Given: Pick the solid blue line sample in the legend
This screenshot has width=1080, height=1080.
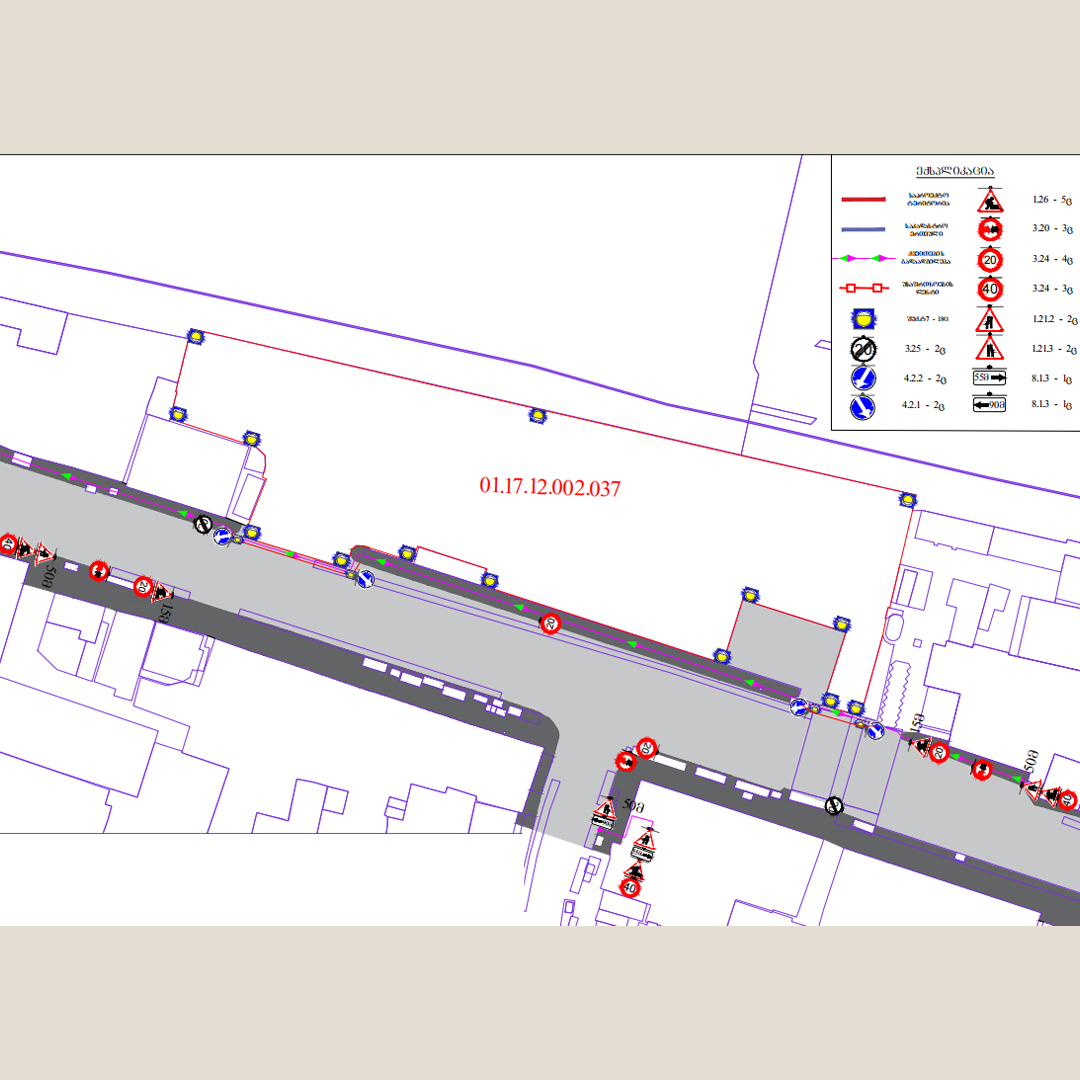Looking at the screenshot, I should coord(864,229).
